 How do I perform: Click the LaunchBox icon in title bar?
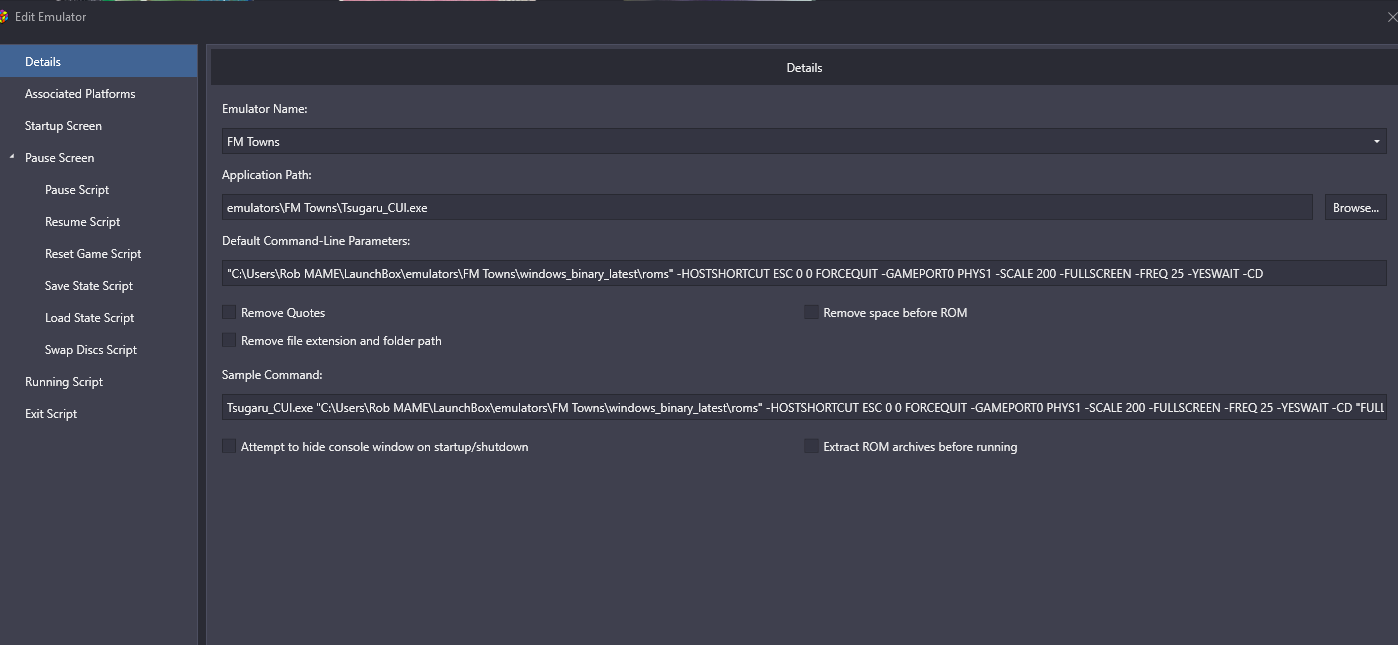click(x=3, y=17)
